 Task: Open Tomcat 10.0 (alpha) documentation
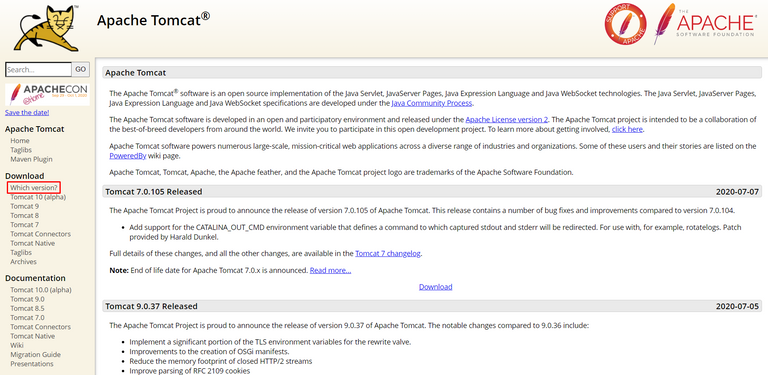click(x=41, y=290)
